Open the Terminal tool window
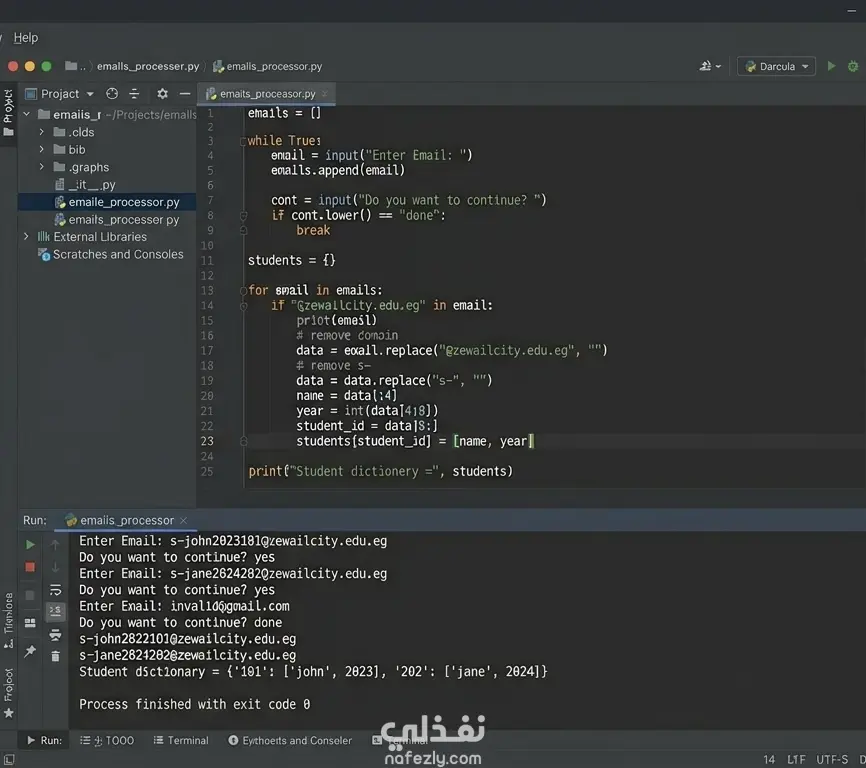This screenshot has height=768, width=866. tap(181, 740)
